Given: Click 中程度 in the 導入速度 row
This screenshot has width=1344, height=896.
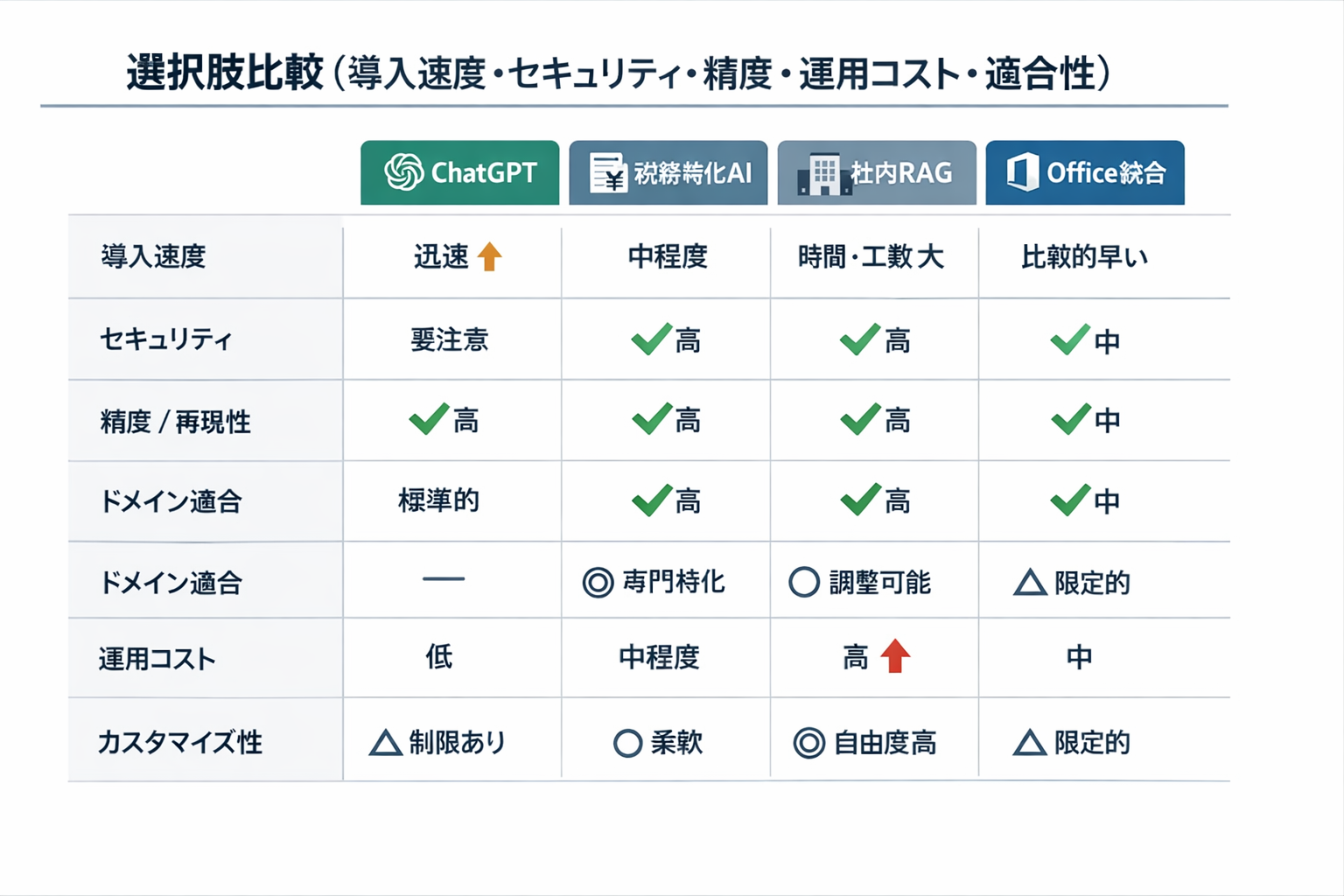Looking at the screenshot, I should point(668,256).
